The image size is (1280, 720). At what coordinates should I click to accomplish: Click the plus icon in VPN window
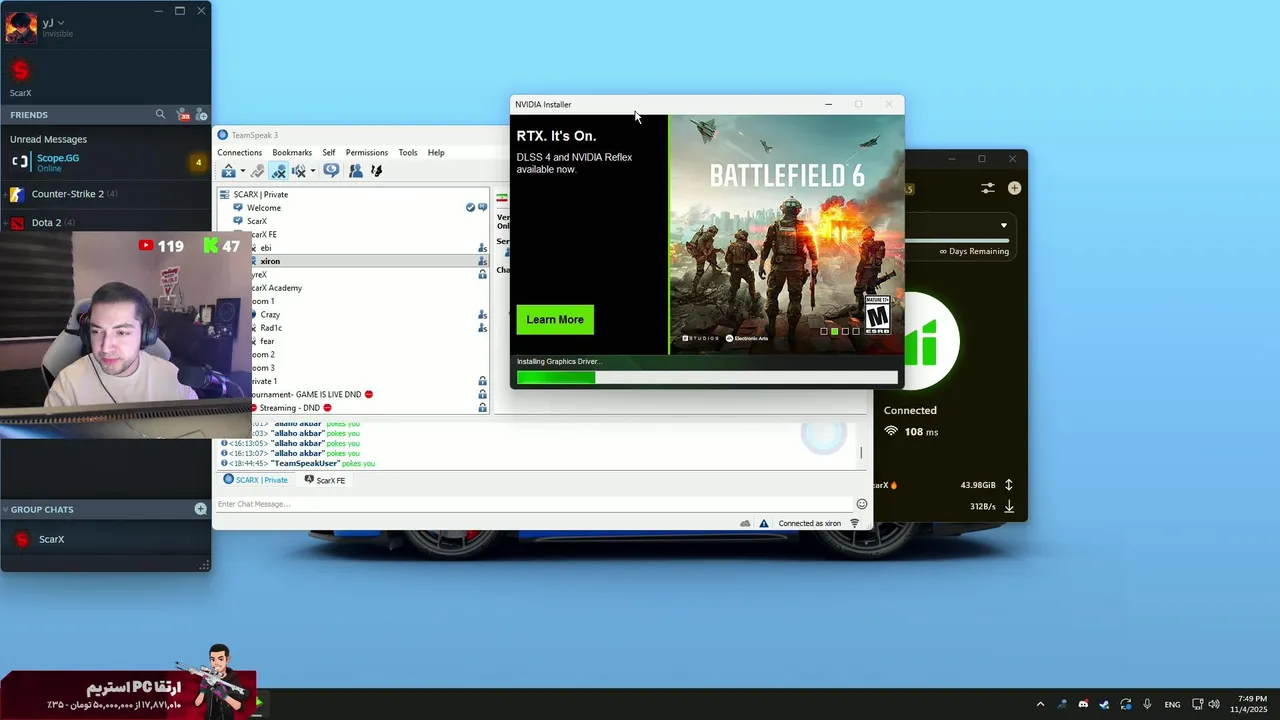click(1014, 188)
